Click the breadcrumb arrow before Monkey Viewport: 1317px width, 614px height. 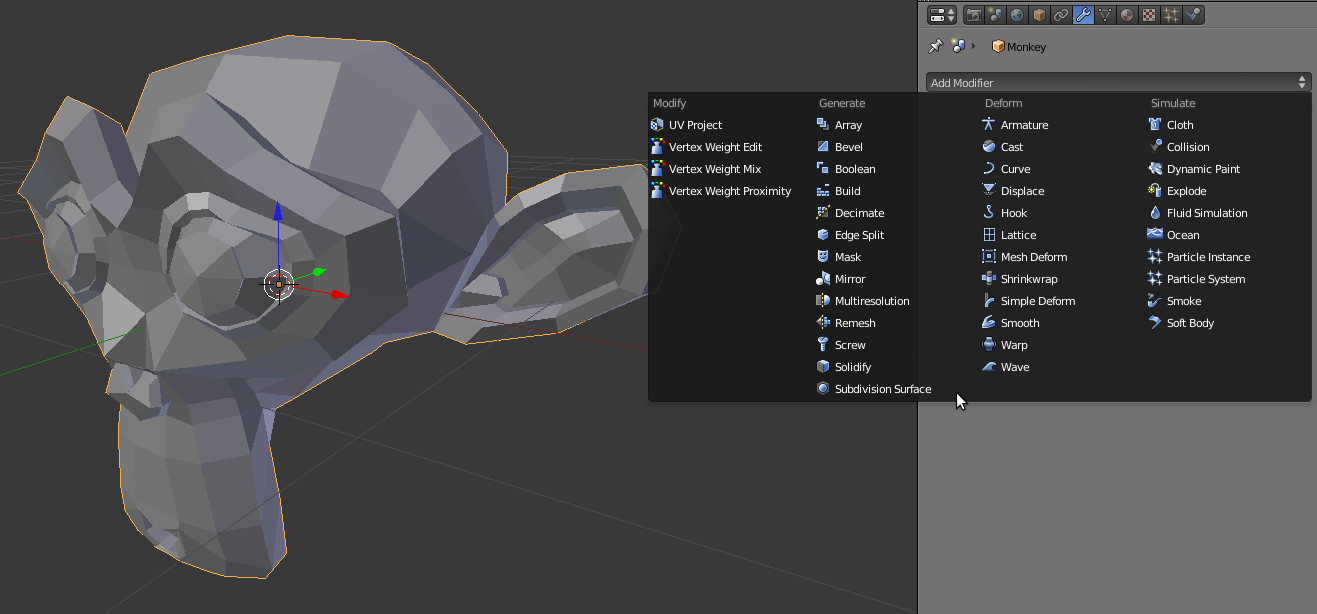point(974,46)
